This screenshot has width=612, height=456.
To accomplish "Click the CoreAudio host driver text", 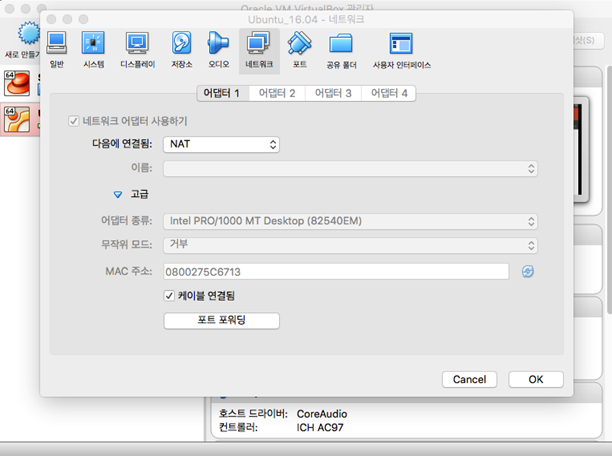I will point(322,414).
